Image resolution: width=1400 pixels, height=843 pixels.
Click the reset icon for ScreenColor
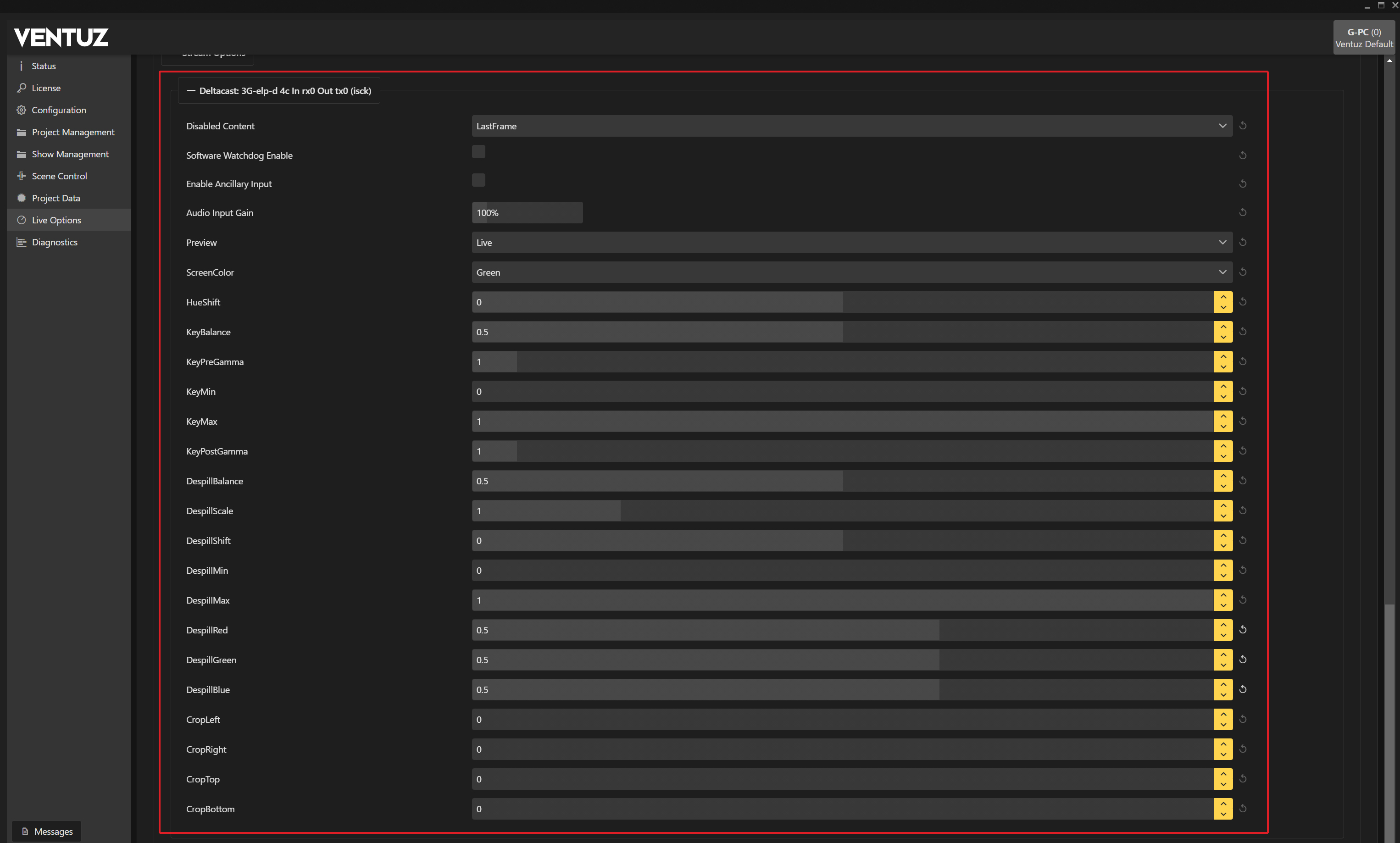click(x=1243, y=272)
